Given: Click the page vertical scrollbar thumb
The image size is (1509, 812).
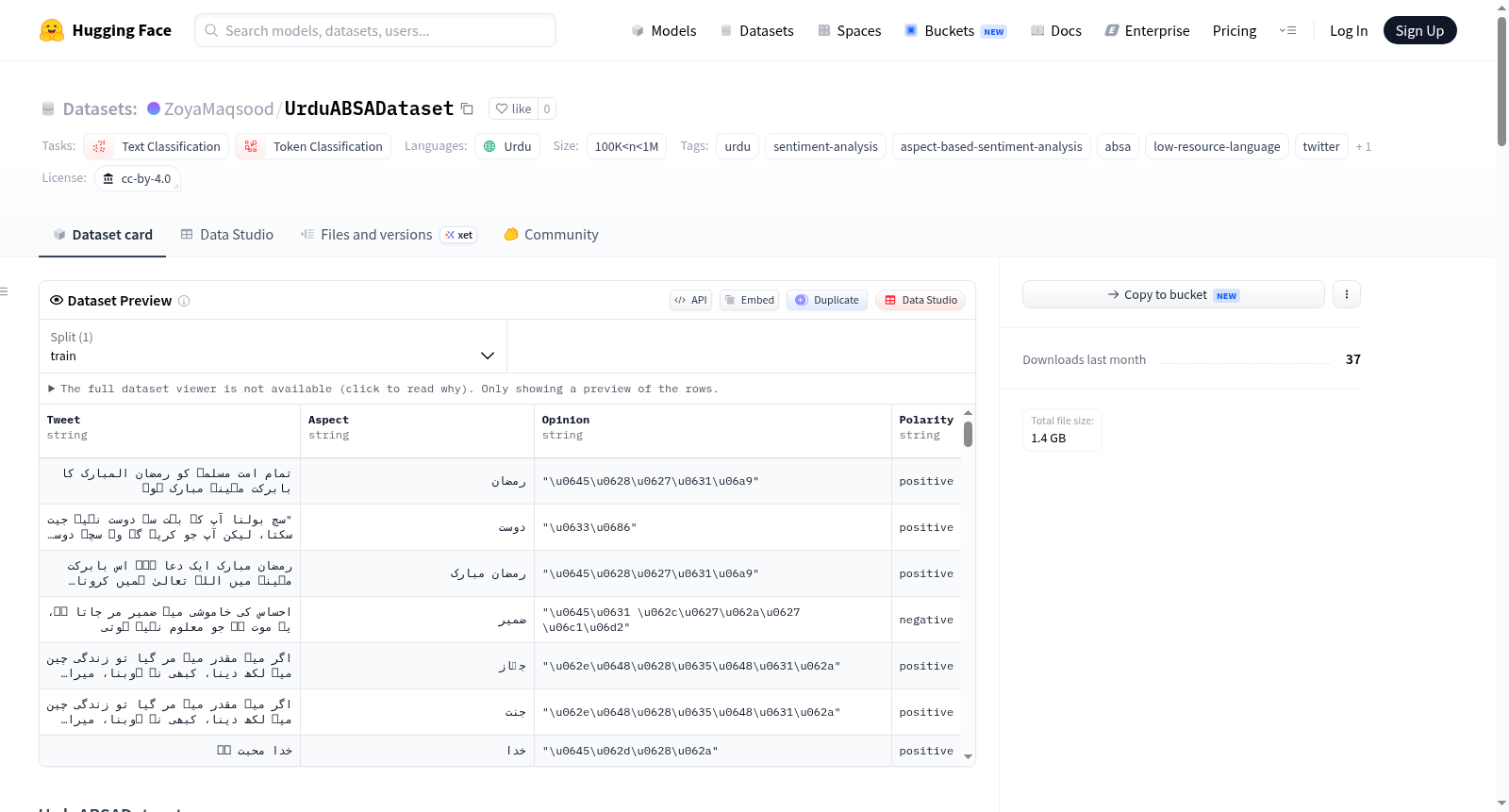Looking at the screenshot, I should coord(1501,81).
